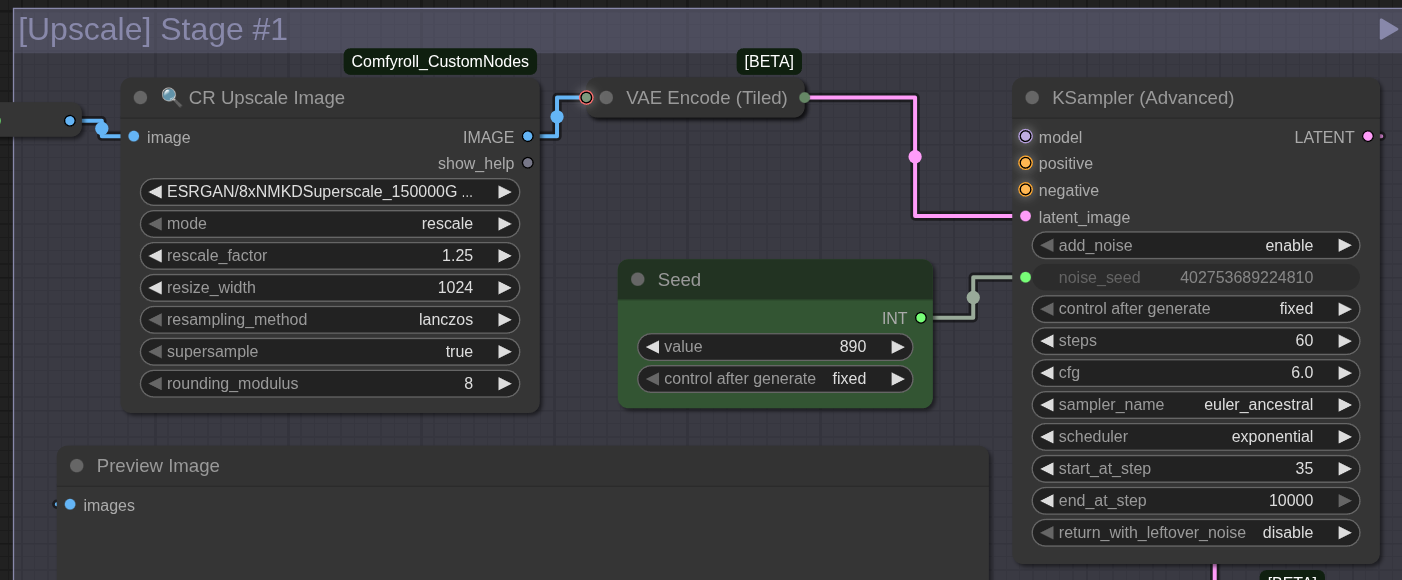The image size is (1402, 580).
Task: Click the noise_seed value field
Action: 1196,277
